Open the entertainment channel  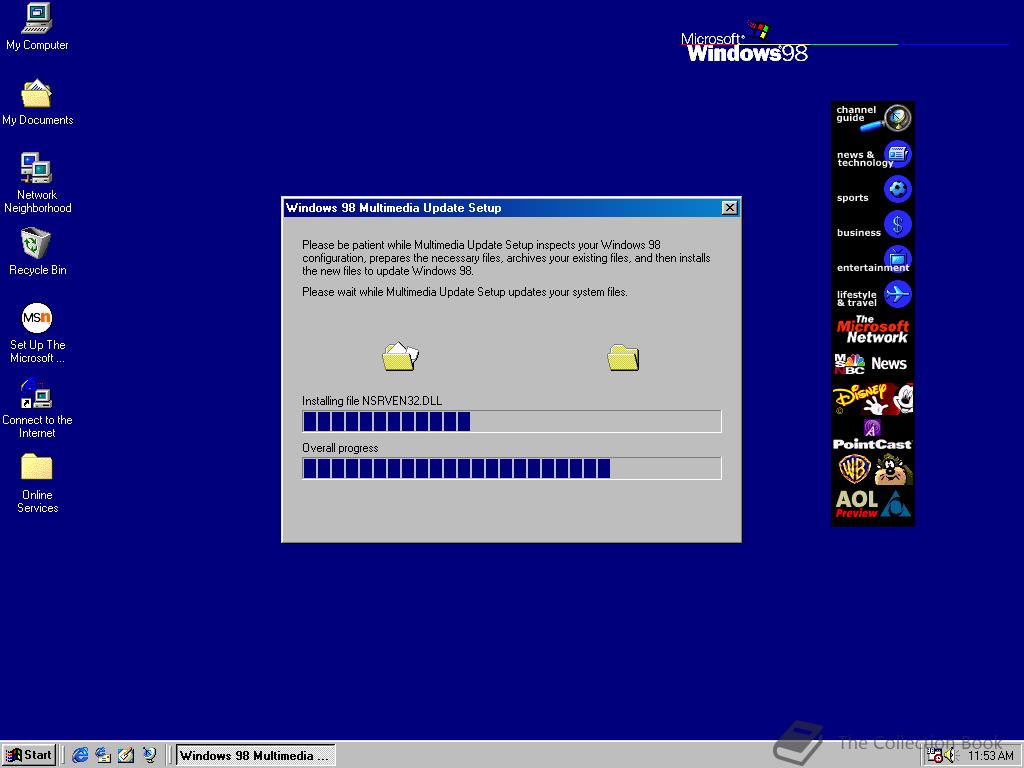click(x=872, y=261)
